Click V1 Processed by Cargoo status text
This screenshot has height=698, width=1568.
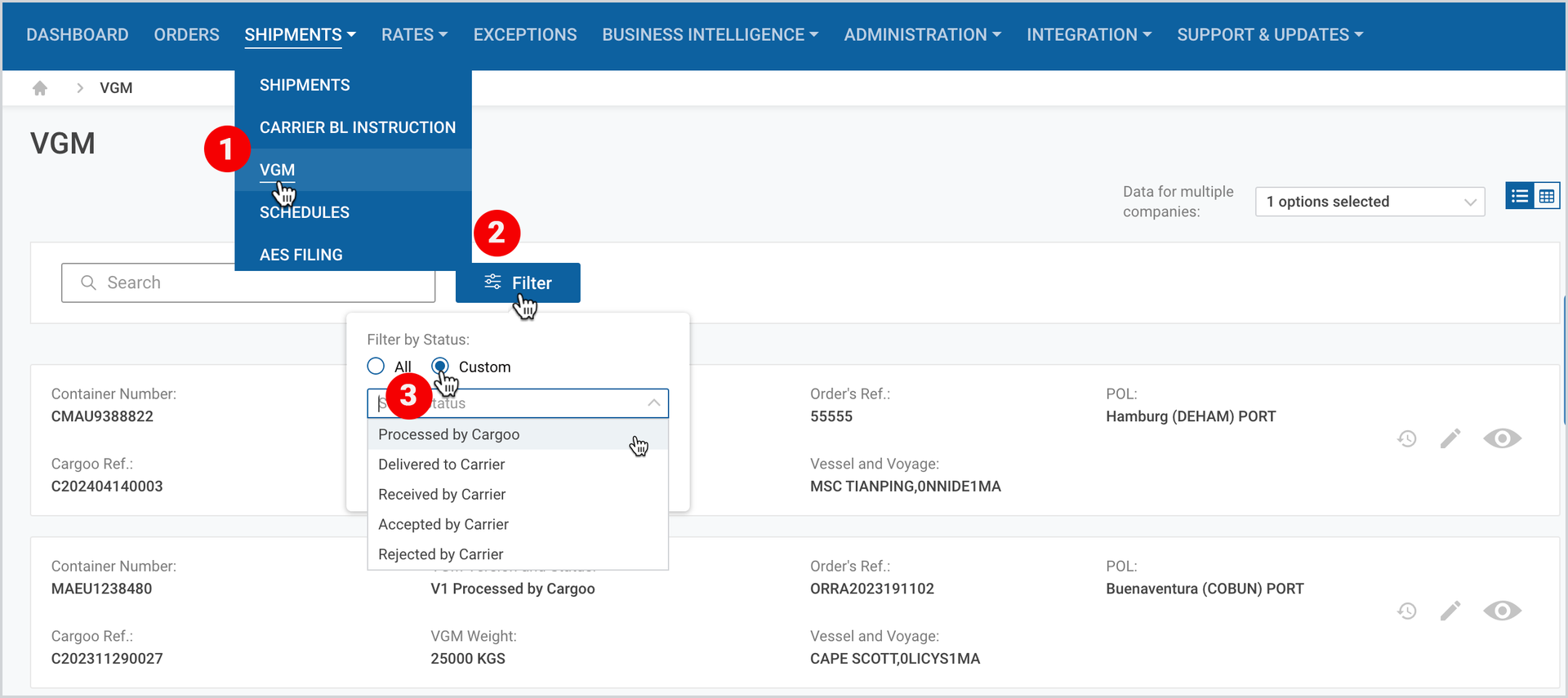tap(513, 589)
